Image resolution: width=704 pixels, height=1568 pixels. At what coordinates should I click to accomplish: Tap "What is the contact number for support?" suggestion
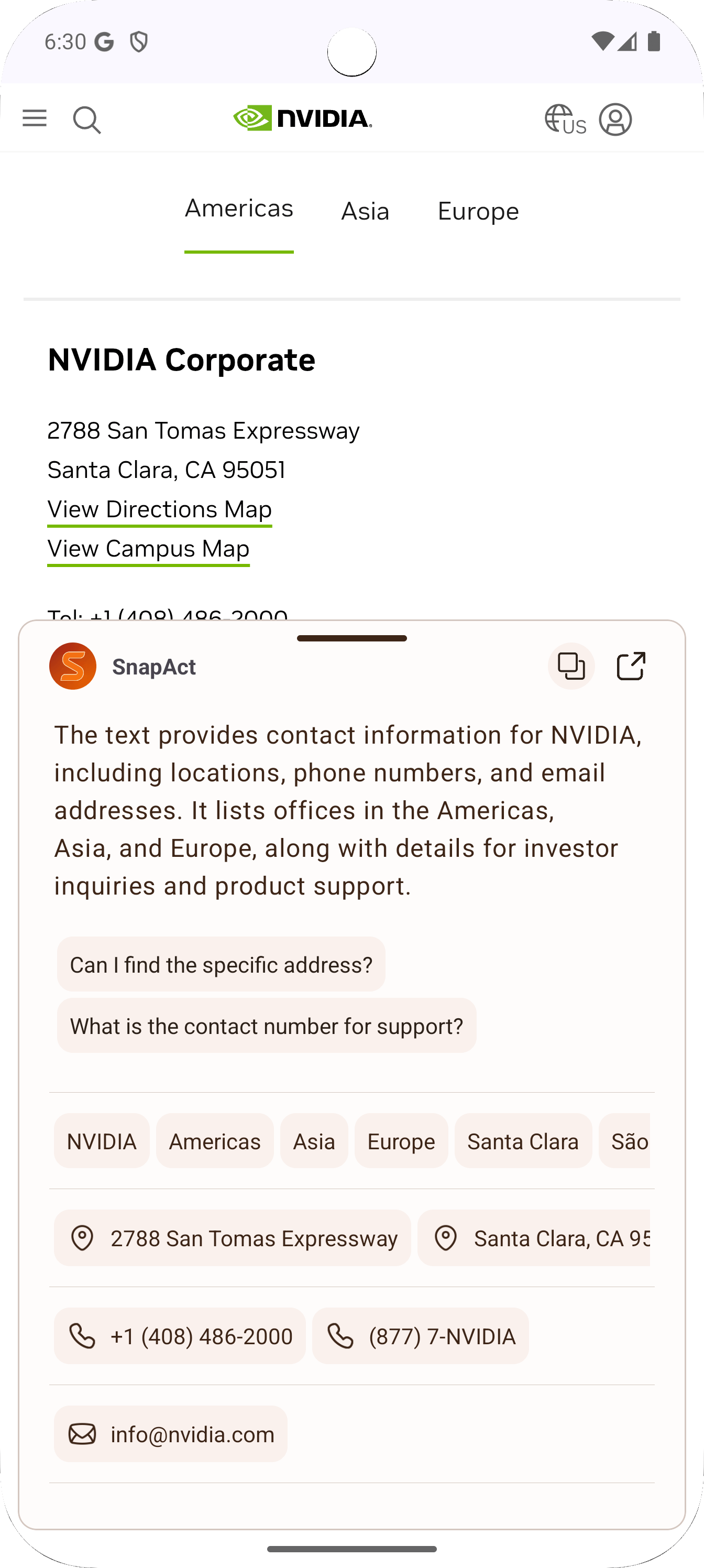pyautogui.click(x=267, y=1026)
